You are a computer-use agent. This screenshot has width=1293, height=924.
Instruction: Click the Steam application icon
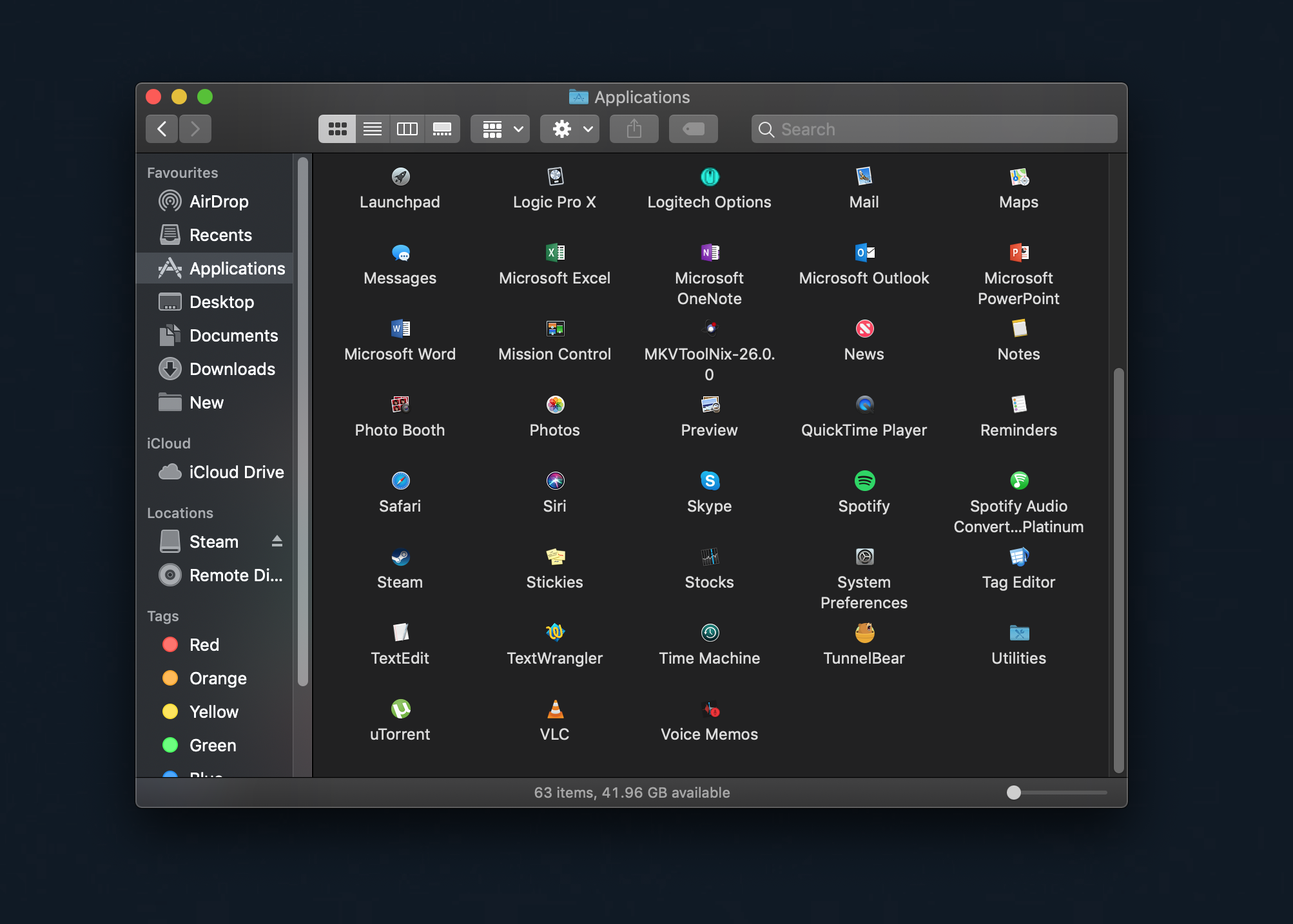[x=400, y=557]
